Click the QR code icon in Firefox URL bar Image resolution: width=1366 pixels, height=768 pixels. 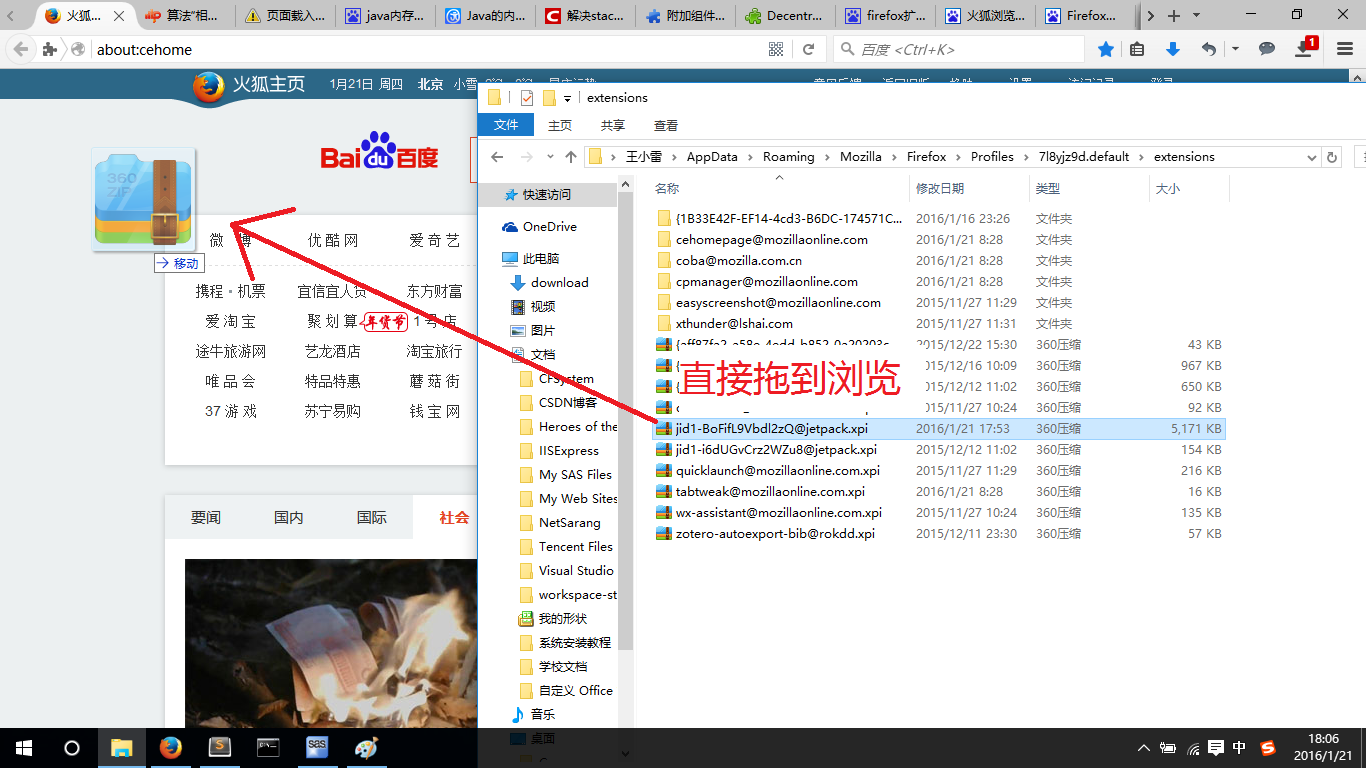(x=776, y=49)
